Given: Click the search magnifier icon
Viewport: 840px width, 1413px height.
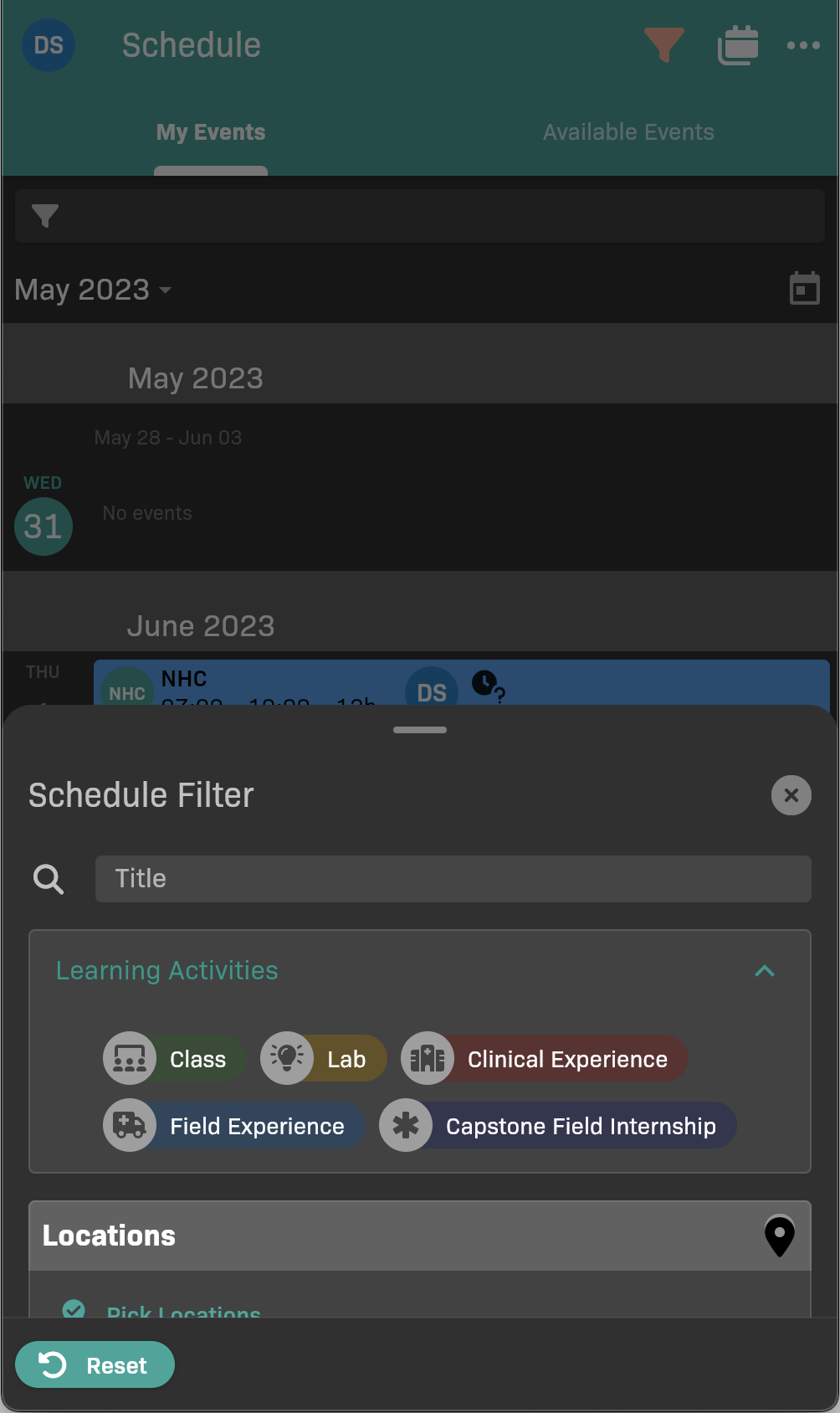Looking at the screenshot, I should click(x=49, y=879).
